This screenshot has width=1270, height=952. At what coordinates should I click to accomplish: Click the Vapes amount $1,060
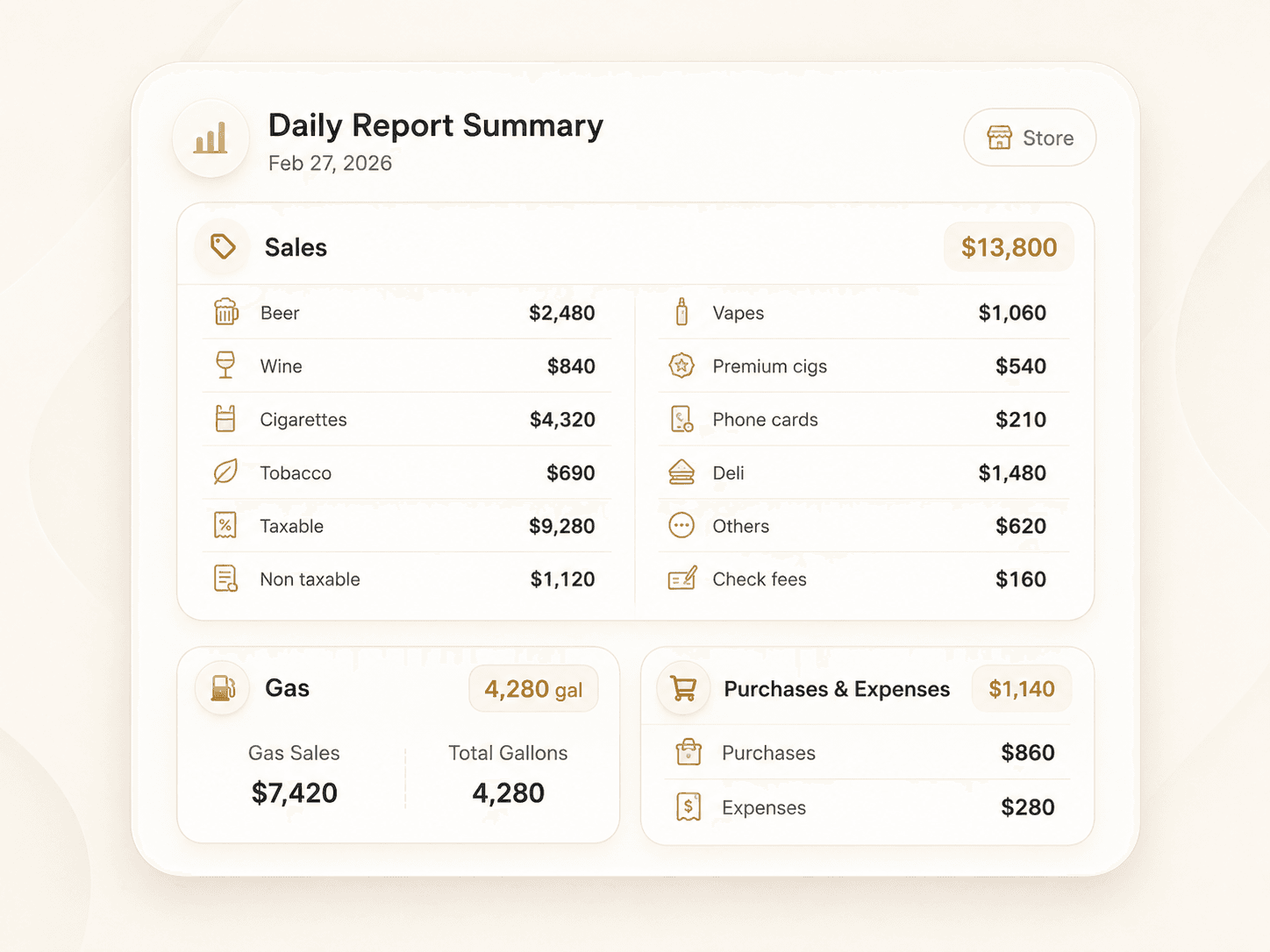tap(1012, 313)
